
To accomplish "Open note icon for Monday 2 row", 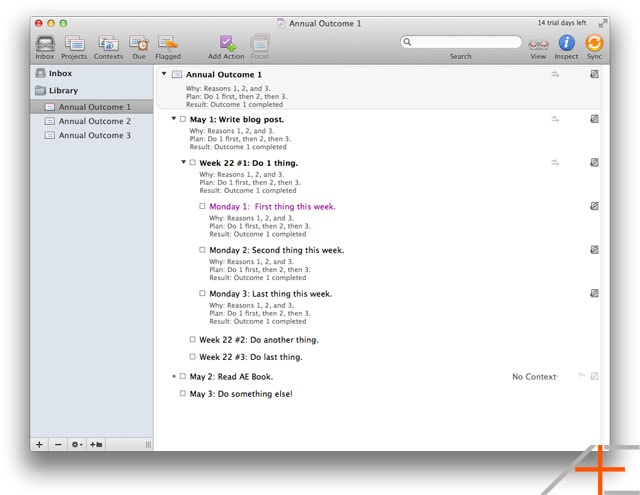I will pos(594,249).
